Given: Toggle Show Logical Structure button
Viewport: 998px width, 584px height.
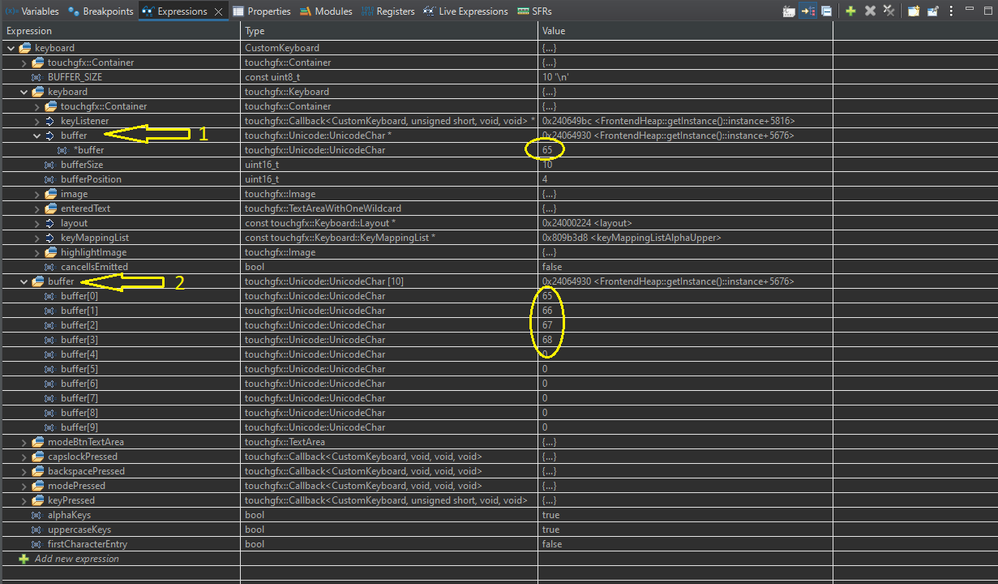Looking at the screenshot, I should [808, 11].
